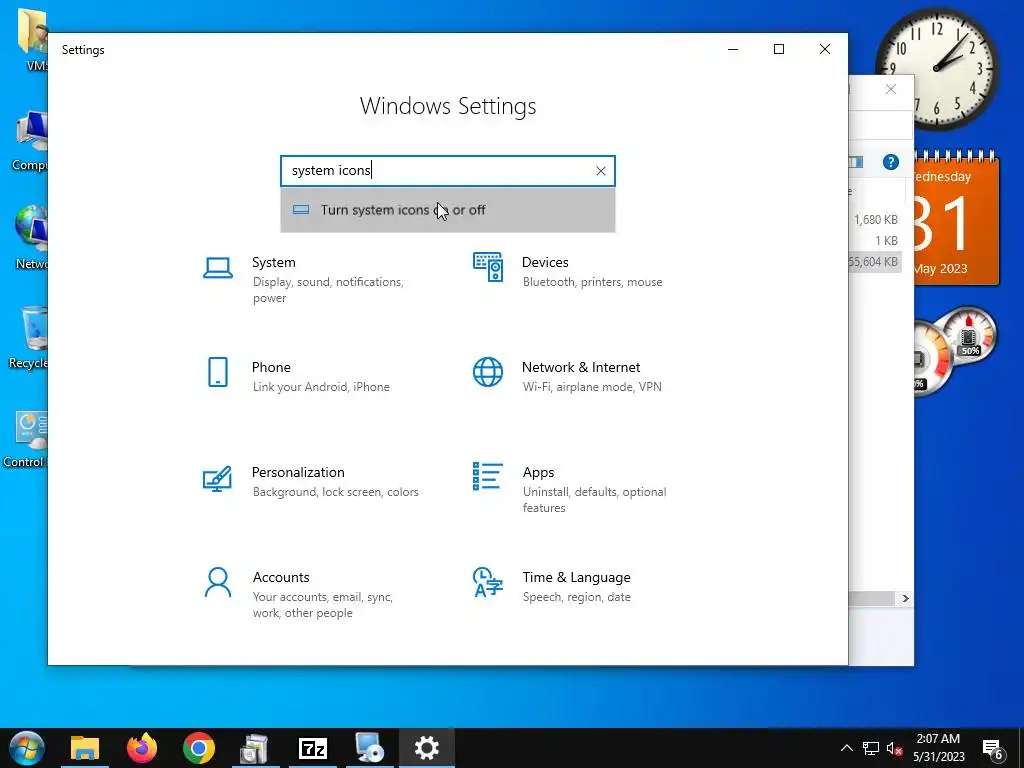
Task: Open File Explorer from the taskbar
Action: (x=85, y=748)
